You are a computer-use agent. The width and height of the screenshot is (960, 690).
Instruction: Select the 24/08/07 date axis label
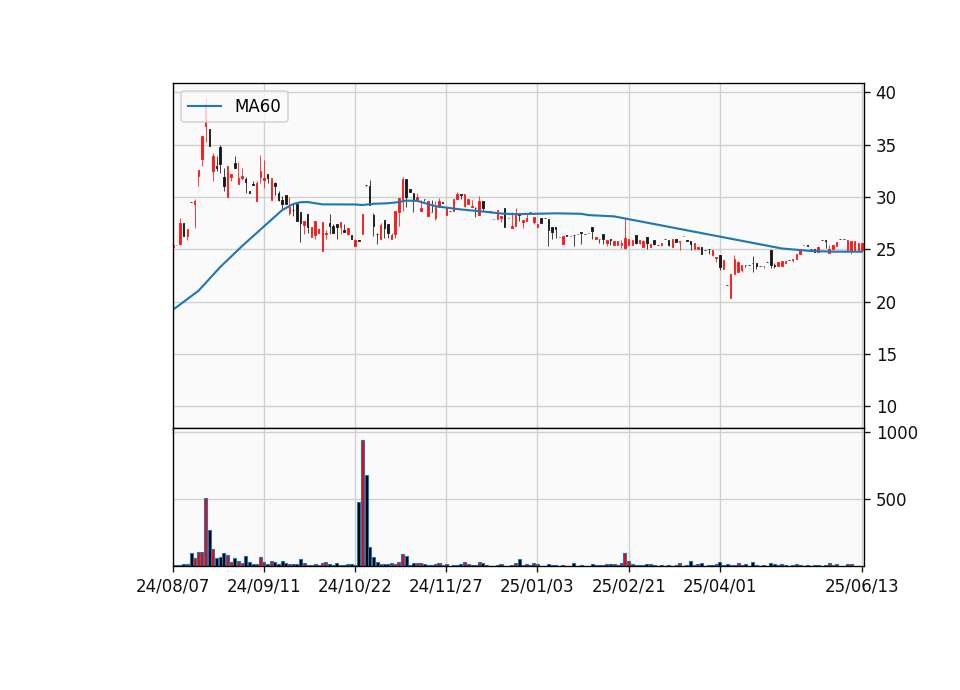173,586
